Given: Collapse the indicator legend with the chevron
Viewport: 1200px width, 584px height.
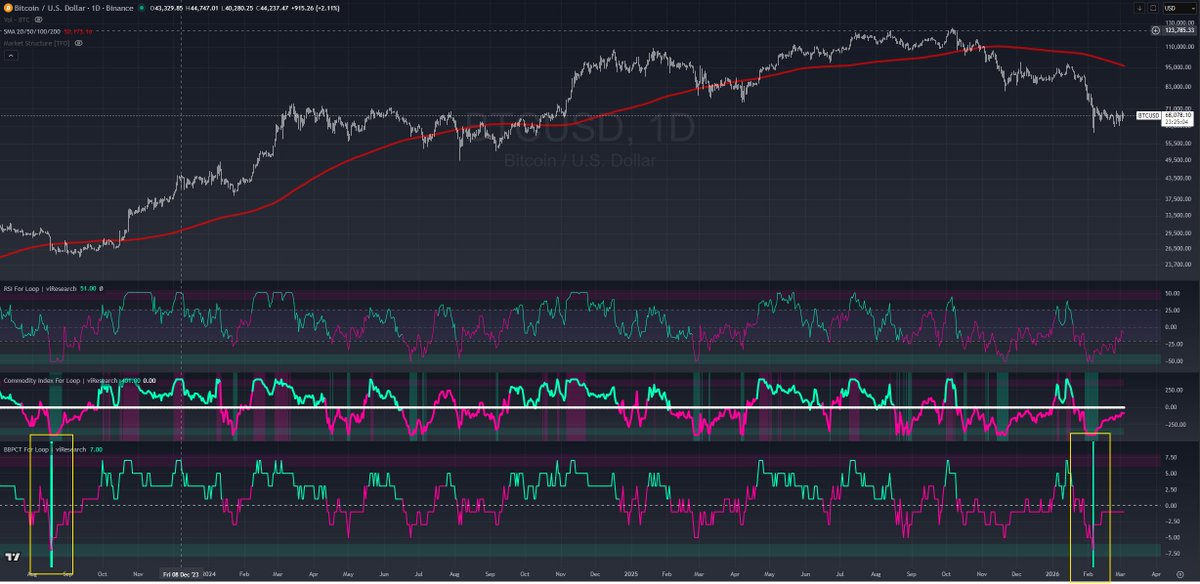Looking at the screenshot, I should click(x=10, y=56).
